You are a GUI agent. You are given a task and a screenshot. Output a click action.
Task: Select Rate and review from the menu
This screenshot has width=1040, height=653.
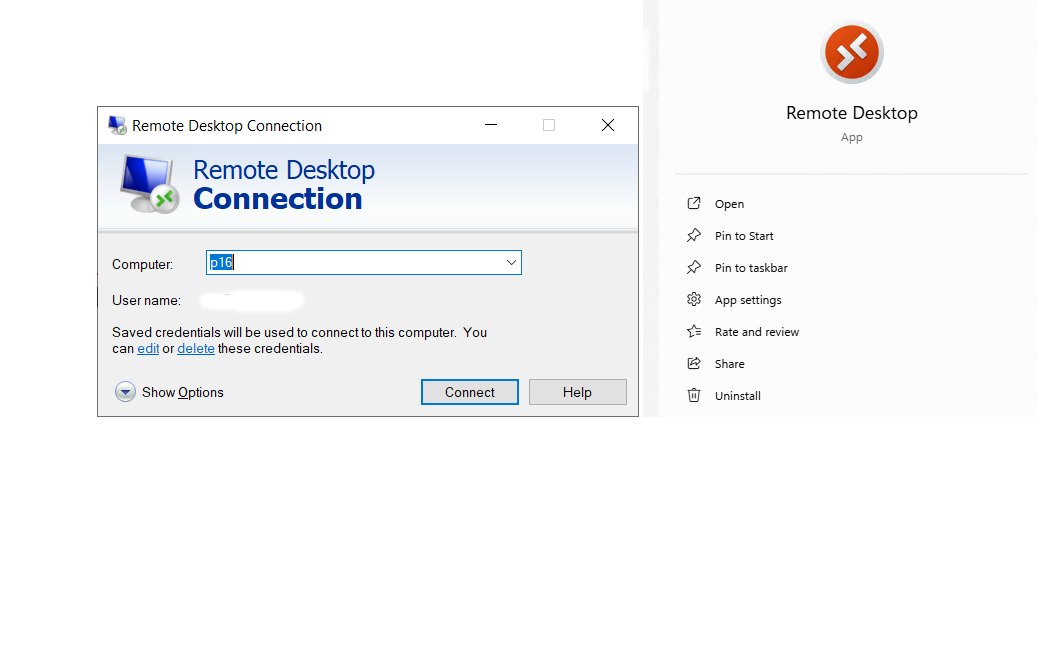757,331
